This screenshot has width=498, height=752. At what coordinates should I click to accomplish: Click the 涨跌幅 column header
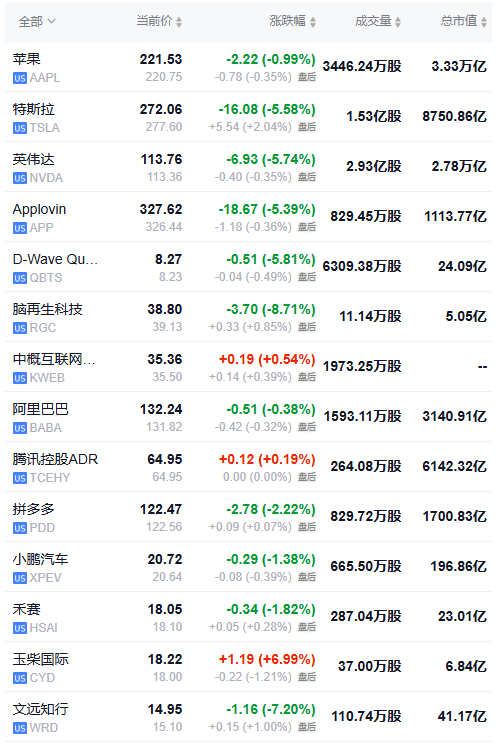[x=287, y=21]
